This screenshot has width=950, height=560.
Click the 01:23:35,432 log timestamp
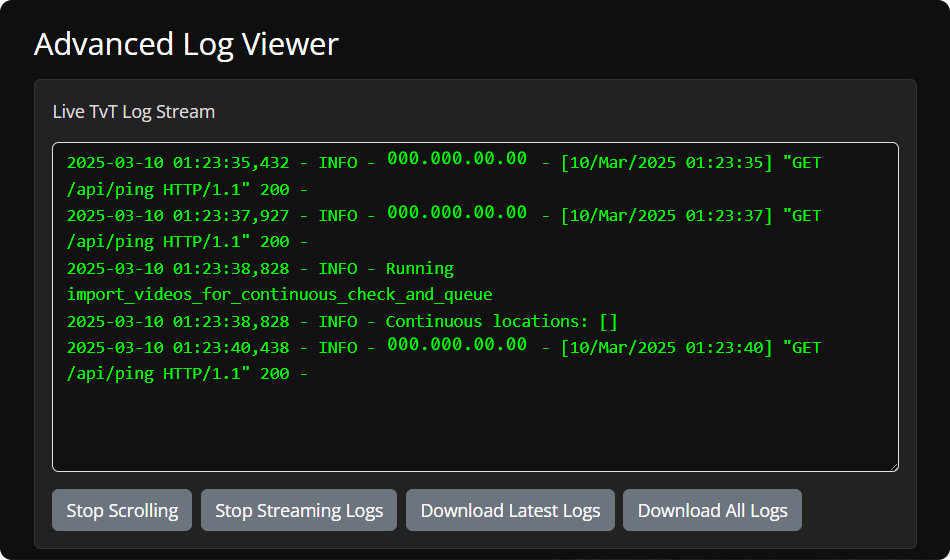pos(231,163)
